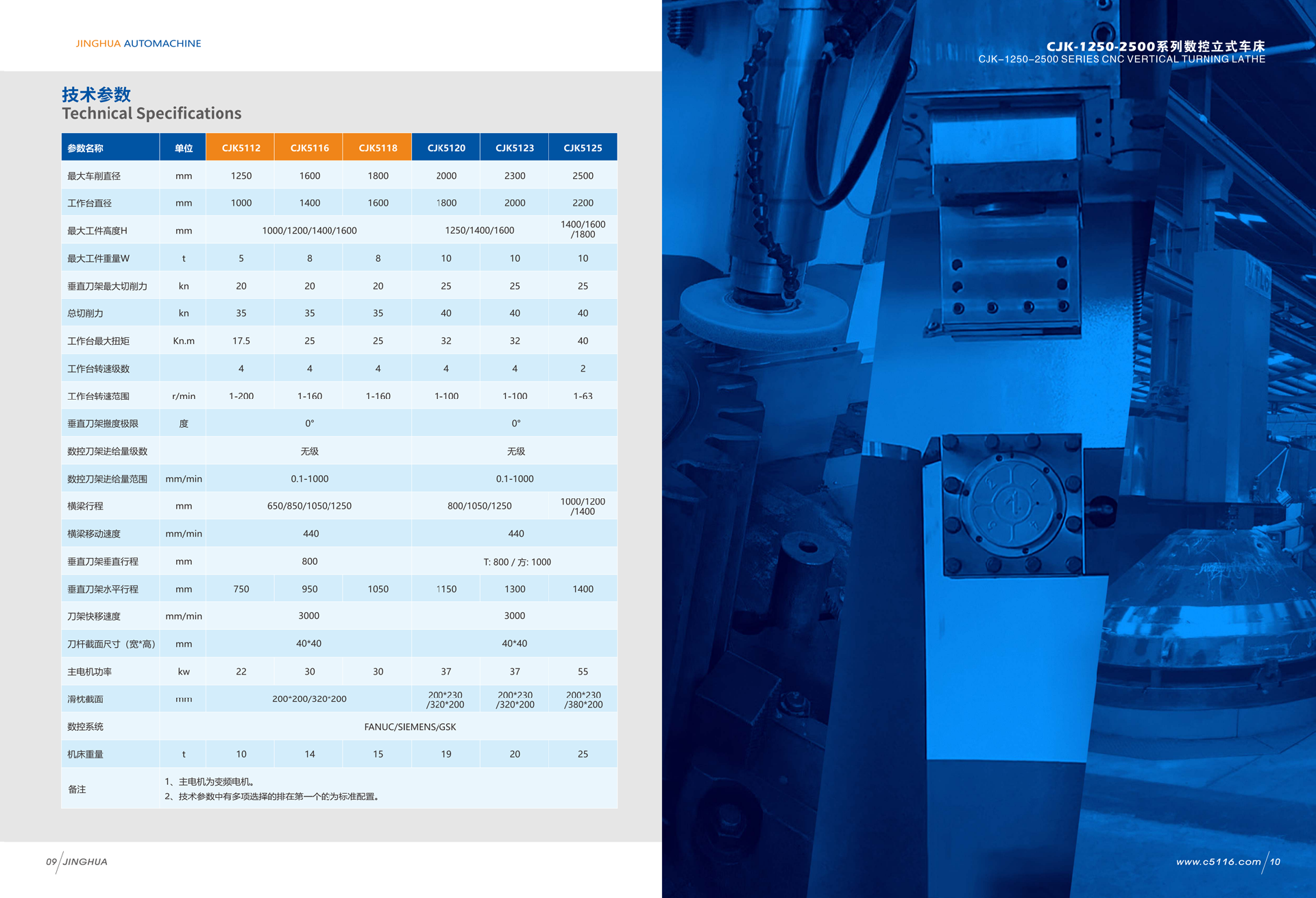Click the 1-63 speed range value
Screen dimensions: 1316x898
point(583,396)
